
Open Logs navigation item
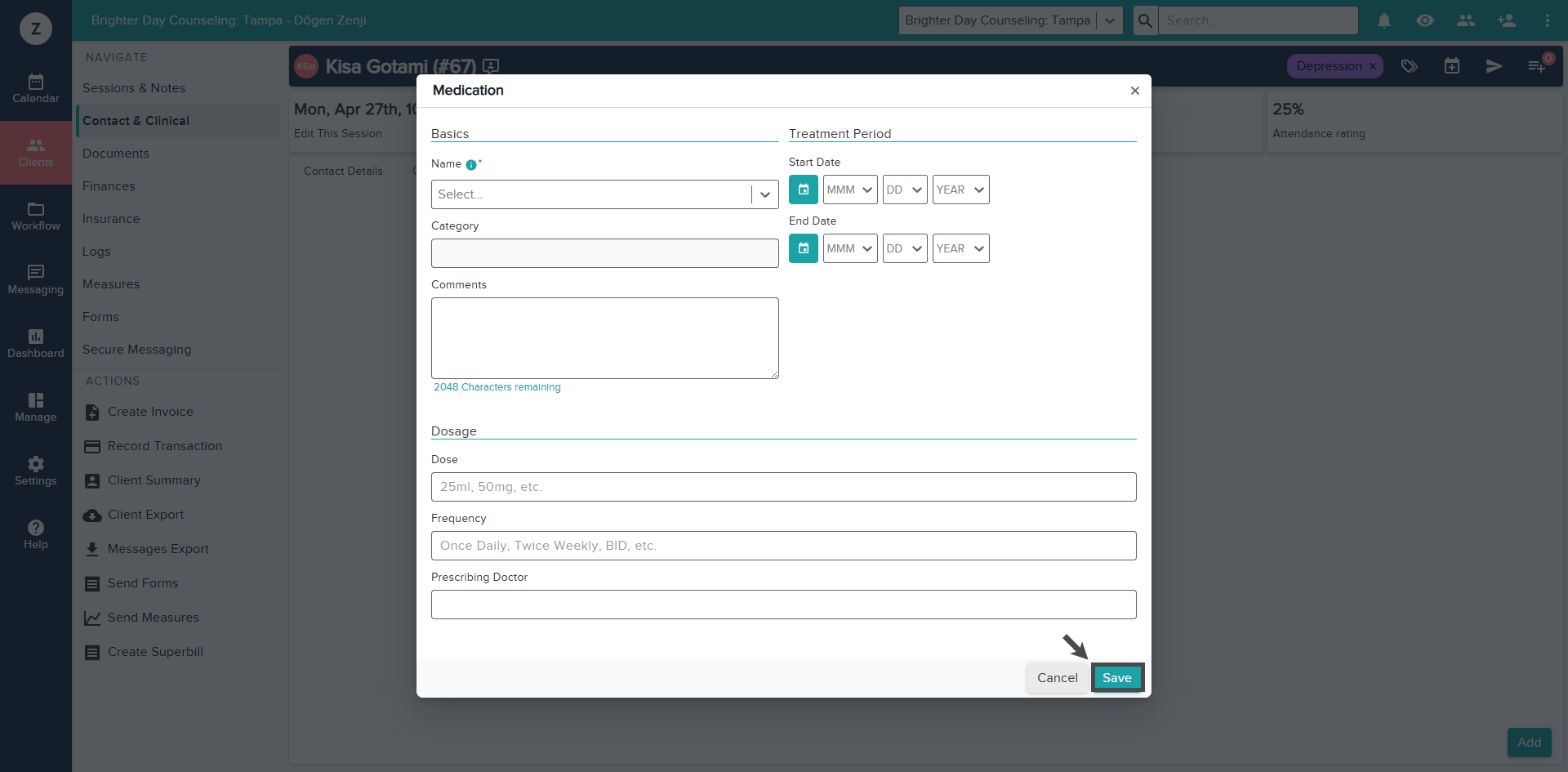[x=96, y=252]
